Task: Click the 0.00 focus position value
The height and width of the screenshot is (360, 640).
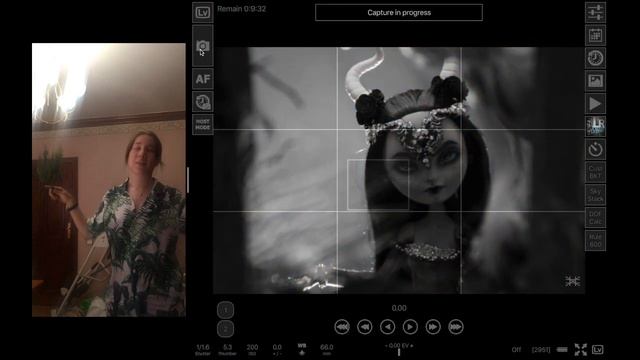Action: [399, 308]
